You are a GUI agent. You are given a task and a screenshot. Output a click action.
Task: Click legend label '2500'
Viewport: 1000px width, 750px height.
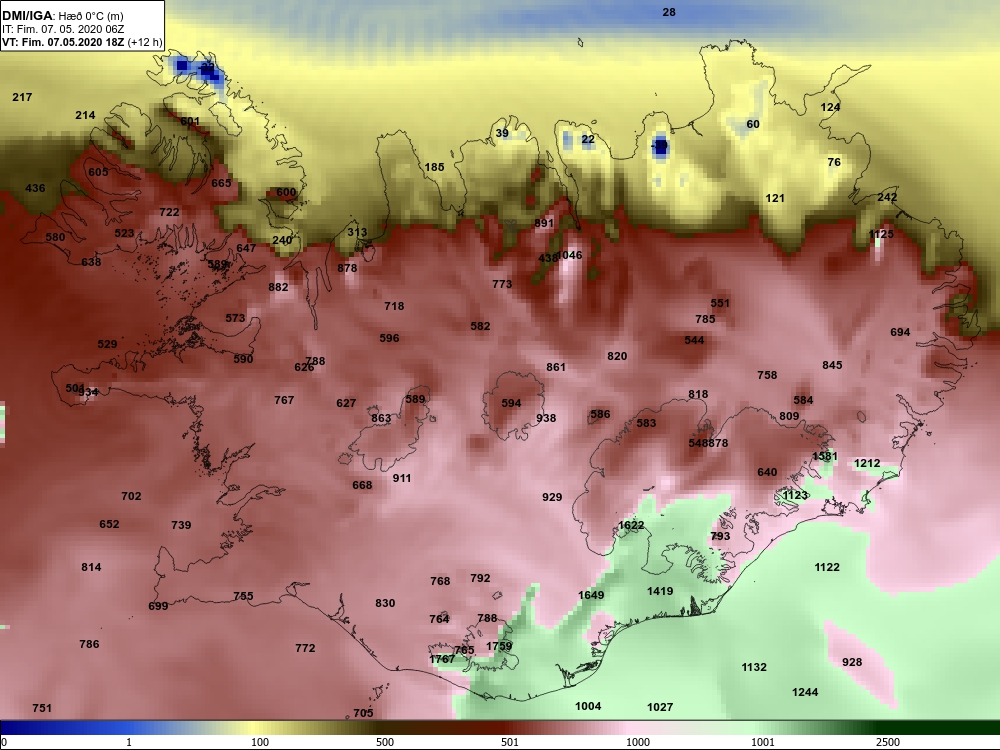[x=888, y=742]
